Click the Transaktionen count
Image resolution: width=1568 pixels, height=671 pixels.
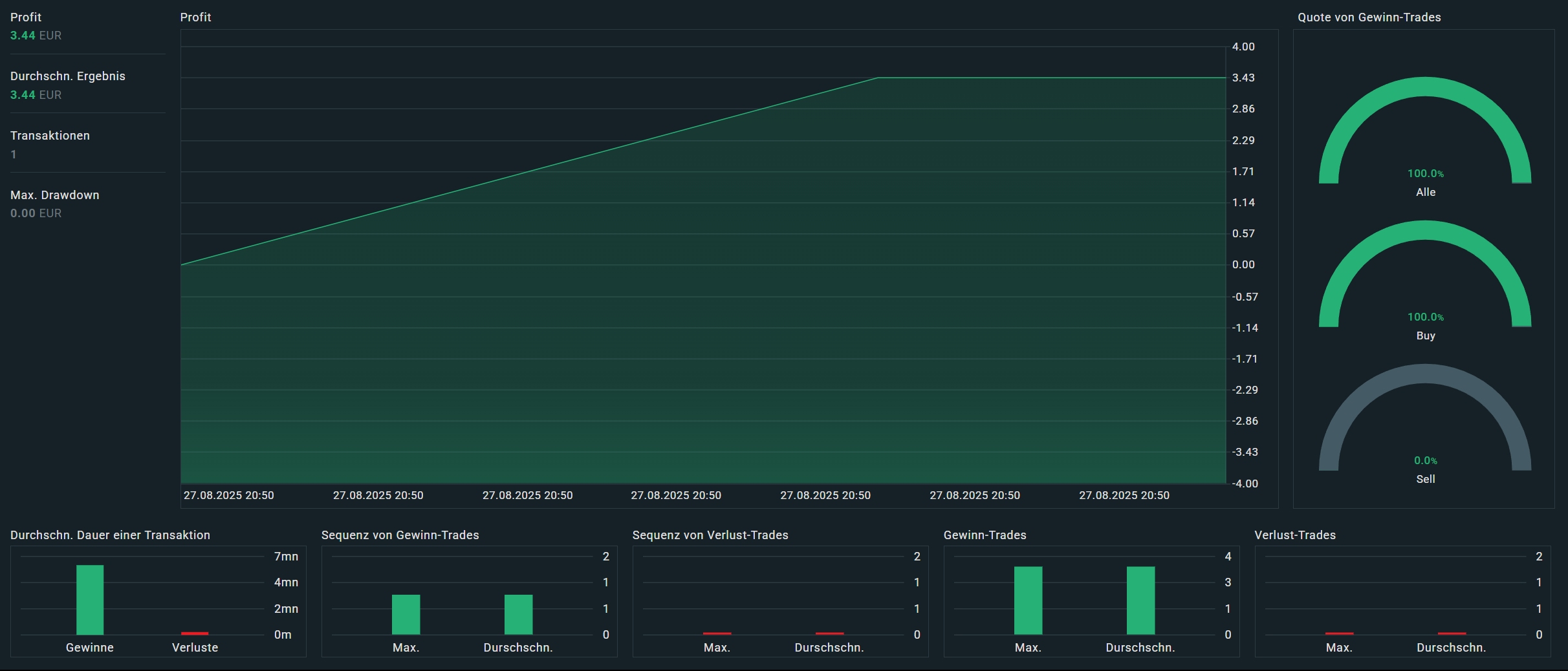click(14, 154)
